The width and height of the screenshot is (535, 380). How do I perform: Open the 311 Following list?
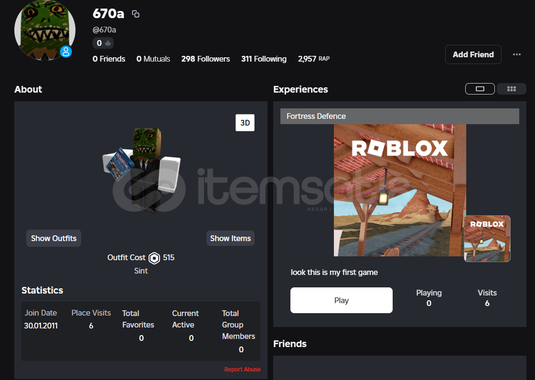point(264,59)
